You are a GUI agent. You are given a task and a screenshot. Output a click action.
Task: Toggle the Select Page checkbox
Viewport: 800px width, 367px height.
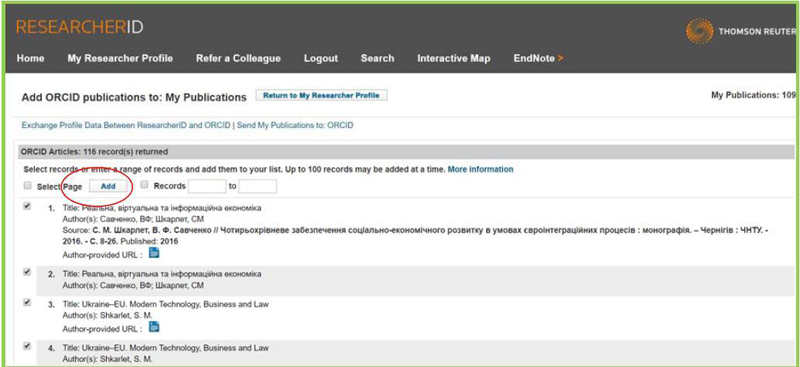click(x=28, y=186)
